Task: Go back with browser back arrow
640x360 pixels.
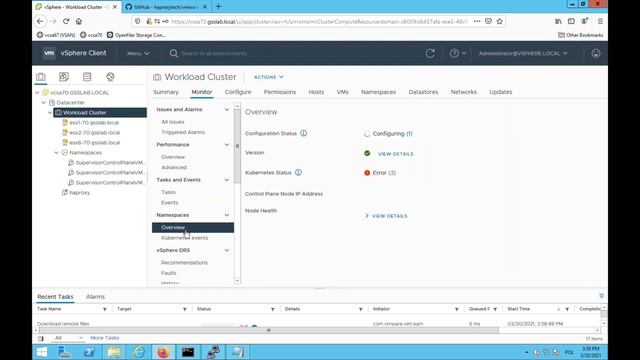Action: pyautogui.click(x=40, y=21)
